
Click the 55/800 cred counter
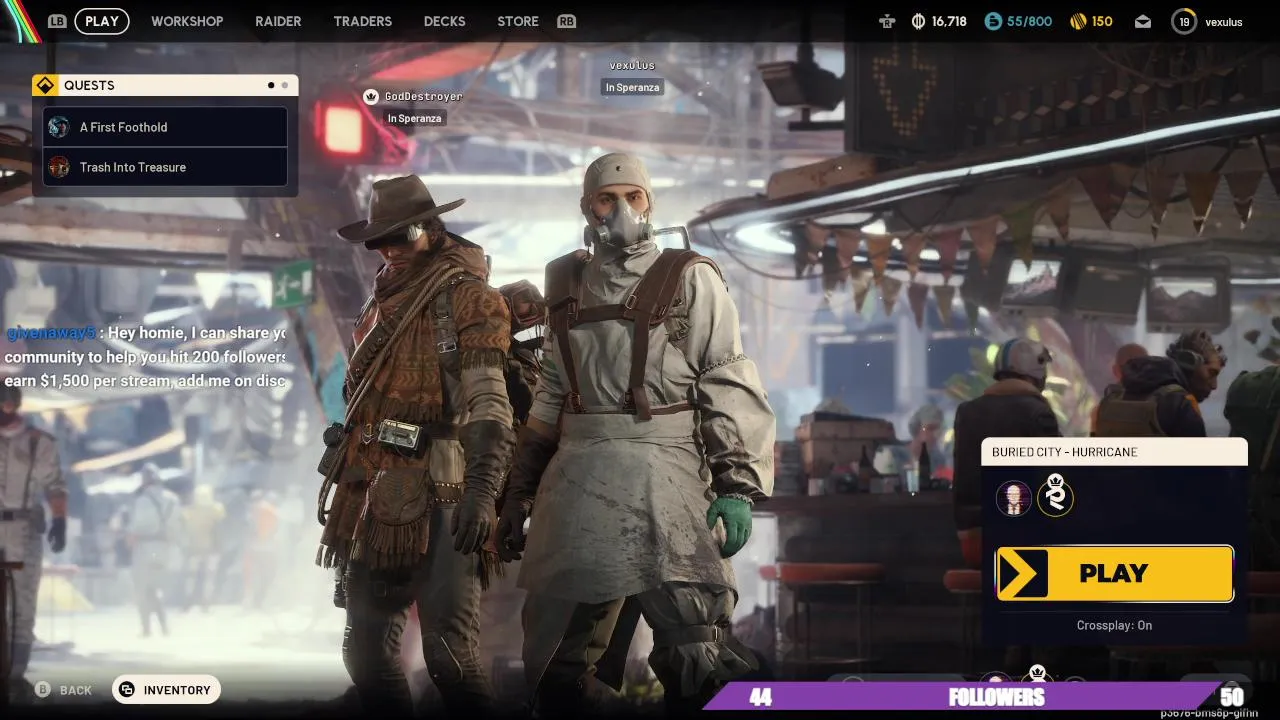(x=1029, y=21)
